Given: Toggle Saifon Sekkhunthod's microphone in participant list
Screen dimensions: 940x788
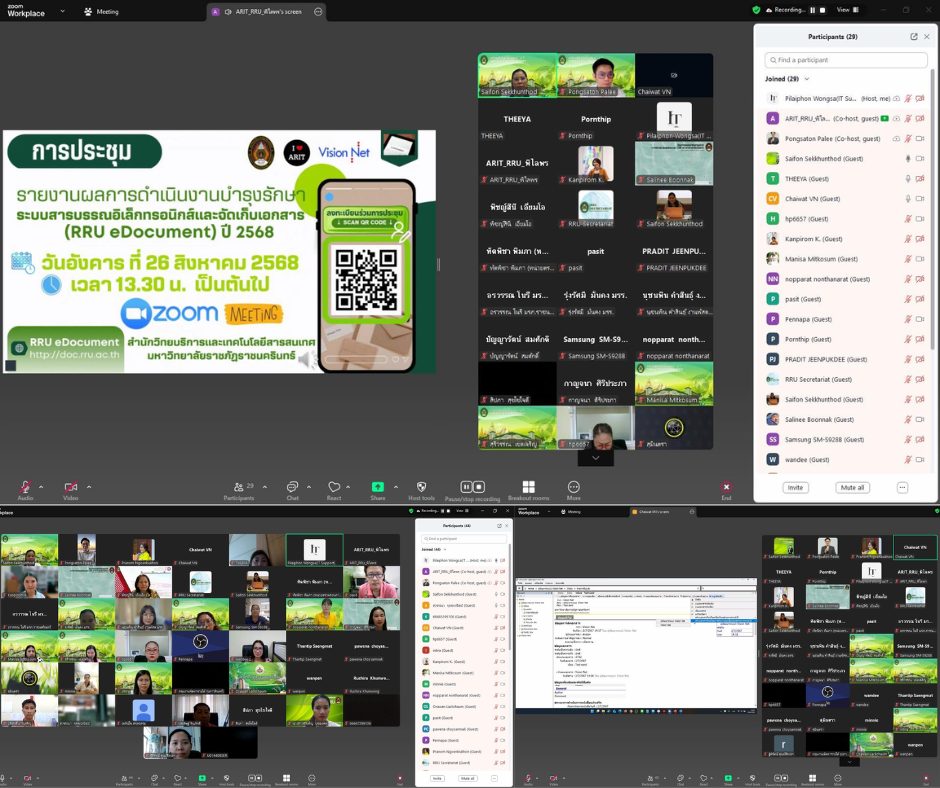Looking at the screenshot, I should tap(908, 158).
